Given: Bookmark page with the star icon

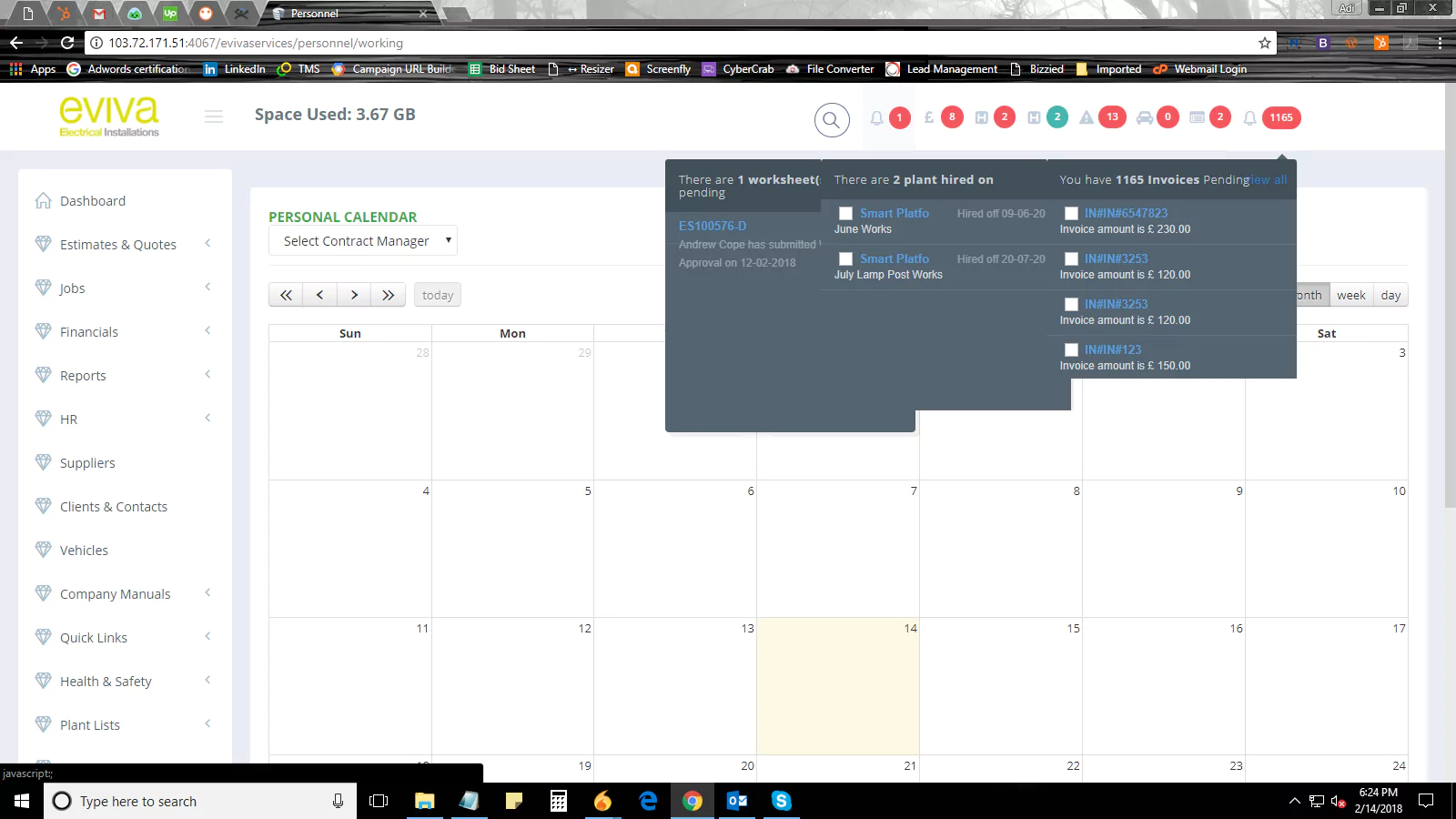Looking at the screenshot, I should point(1264,43).
